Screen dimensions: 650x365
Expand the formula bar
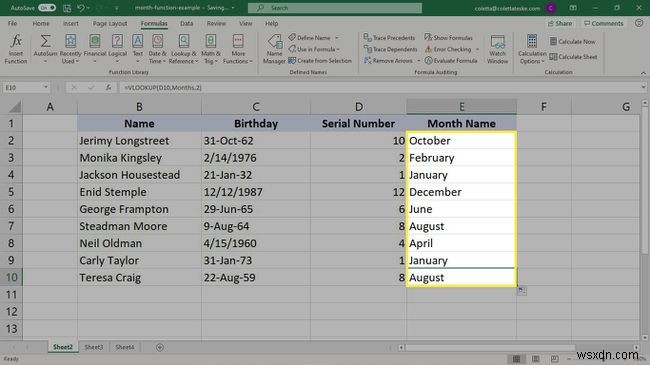pyautogui.click(x=643, y=88)
